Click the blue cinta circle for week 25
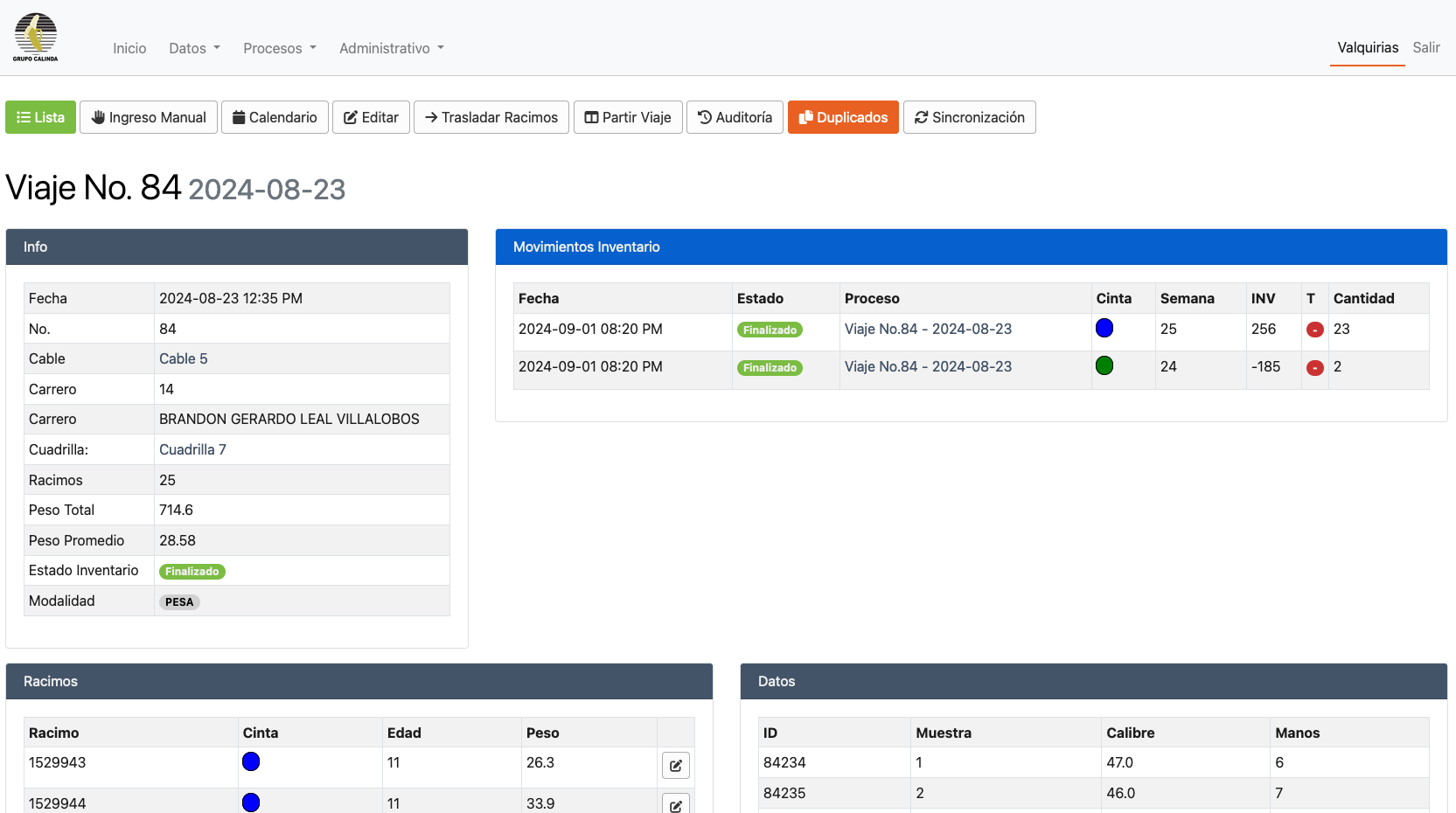1456x813 pixels. [1104, 328]
